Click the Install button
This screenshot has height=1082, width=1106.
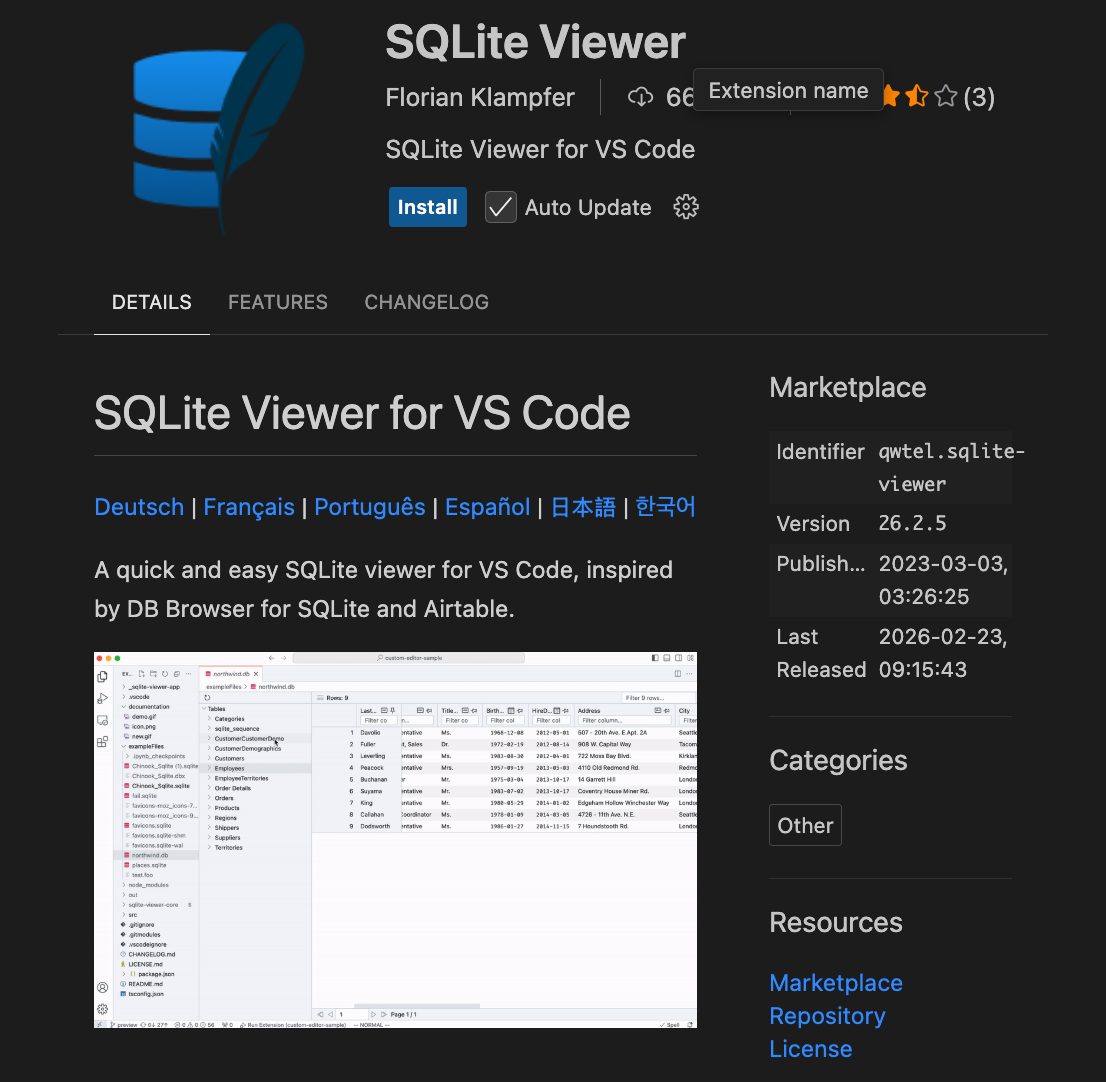pos(427,207)
